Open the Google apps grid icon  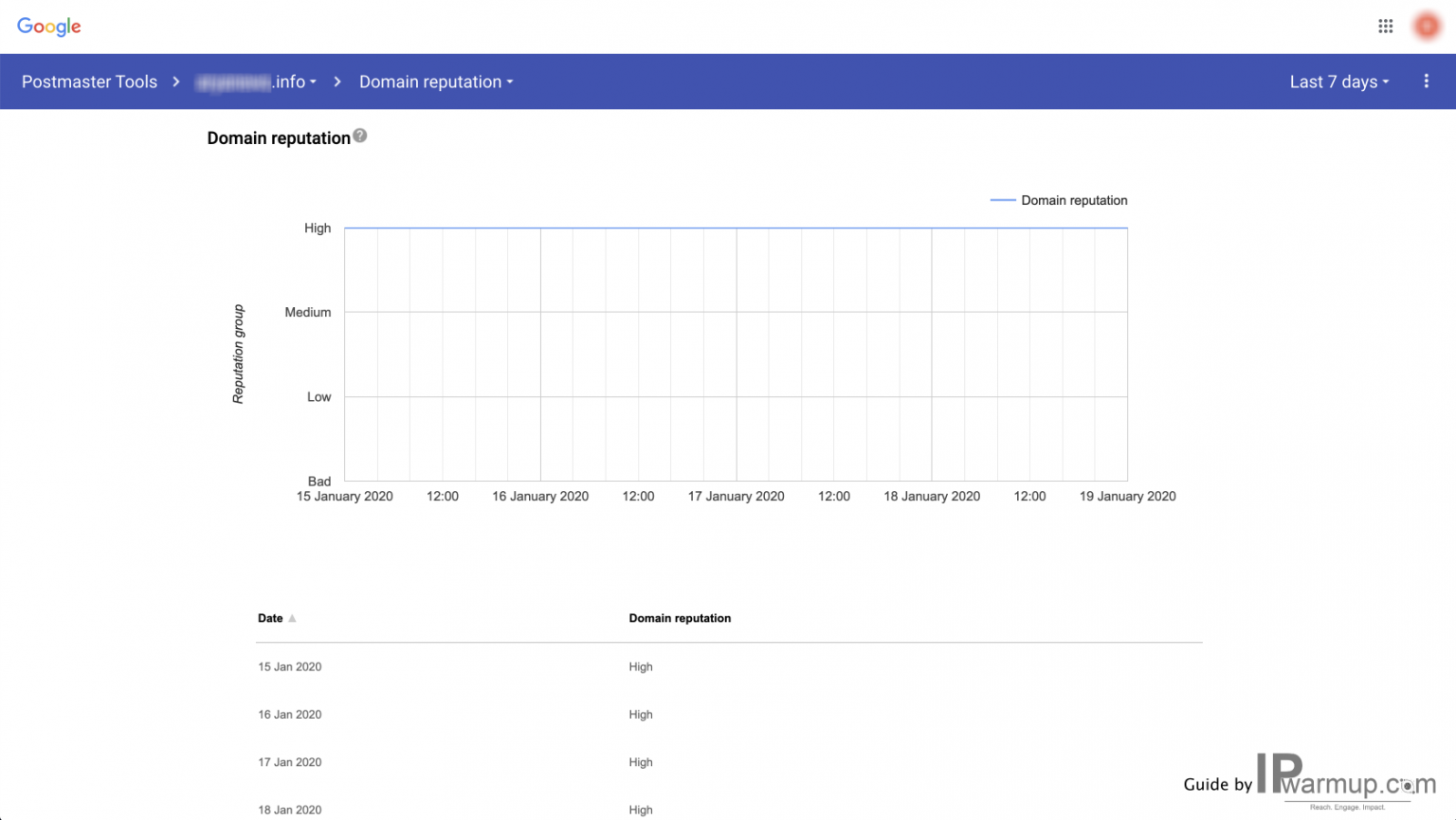coord(1385,26)
